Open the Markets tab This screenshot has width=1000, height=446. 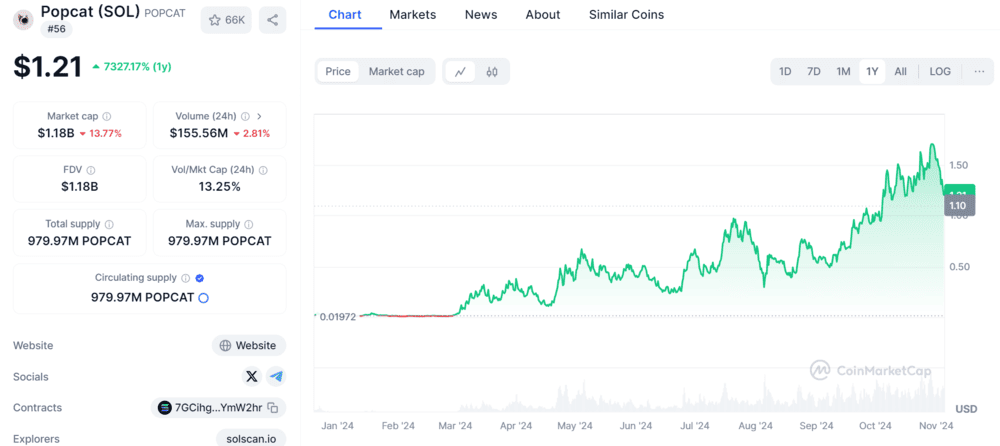click(413, 15)
